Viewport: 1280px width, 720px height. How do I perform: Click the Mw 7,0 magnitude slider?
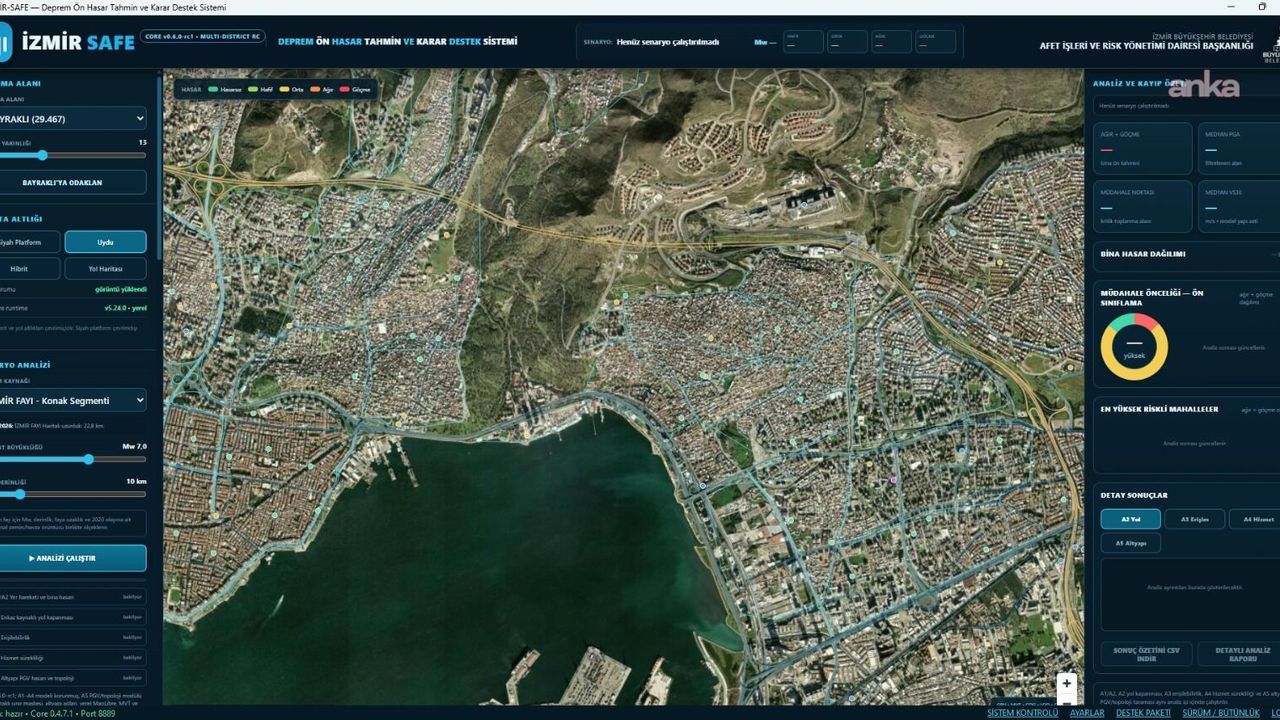coord(72,459)
